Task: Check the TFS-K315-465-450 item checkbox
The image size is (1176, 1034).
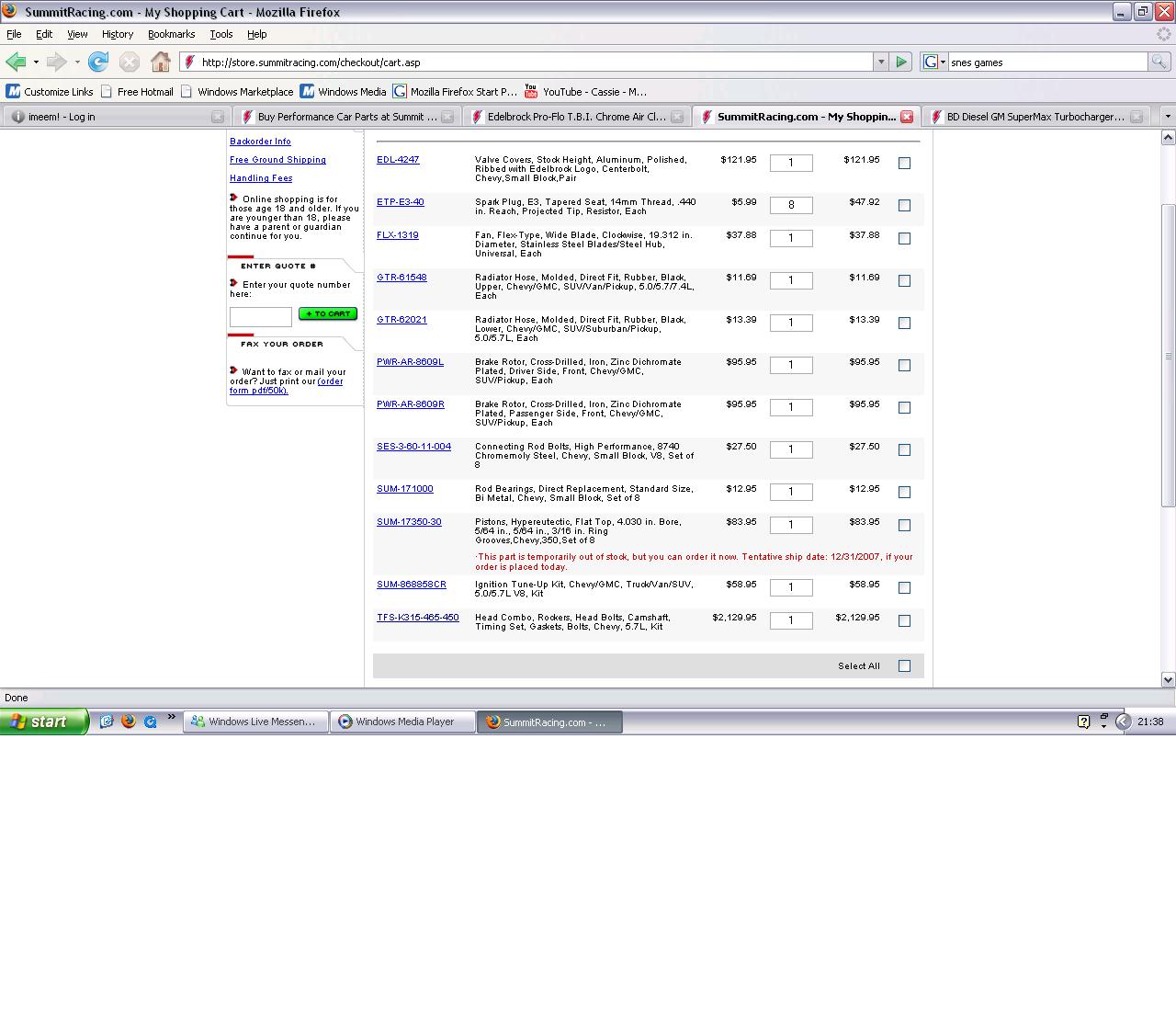Action: pyautogui.click(x=904, y=621)
